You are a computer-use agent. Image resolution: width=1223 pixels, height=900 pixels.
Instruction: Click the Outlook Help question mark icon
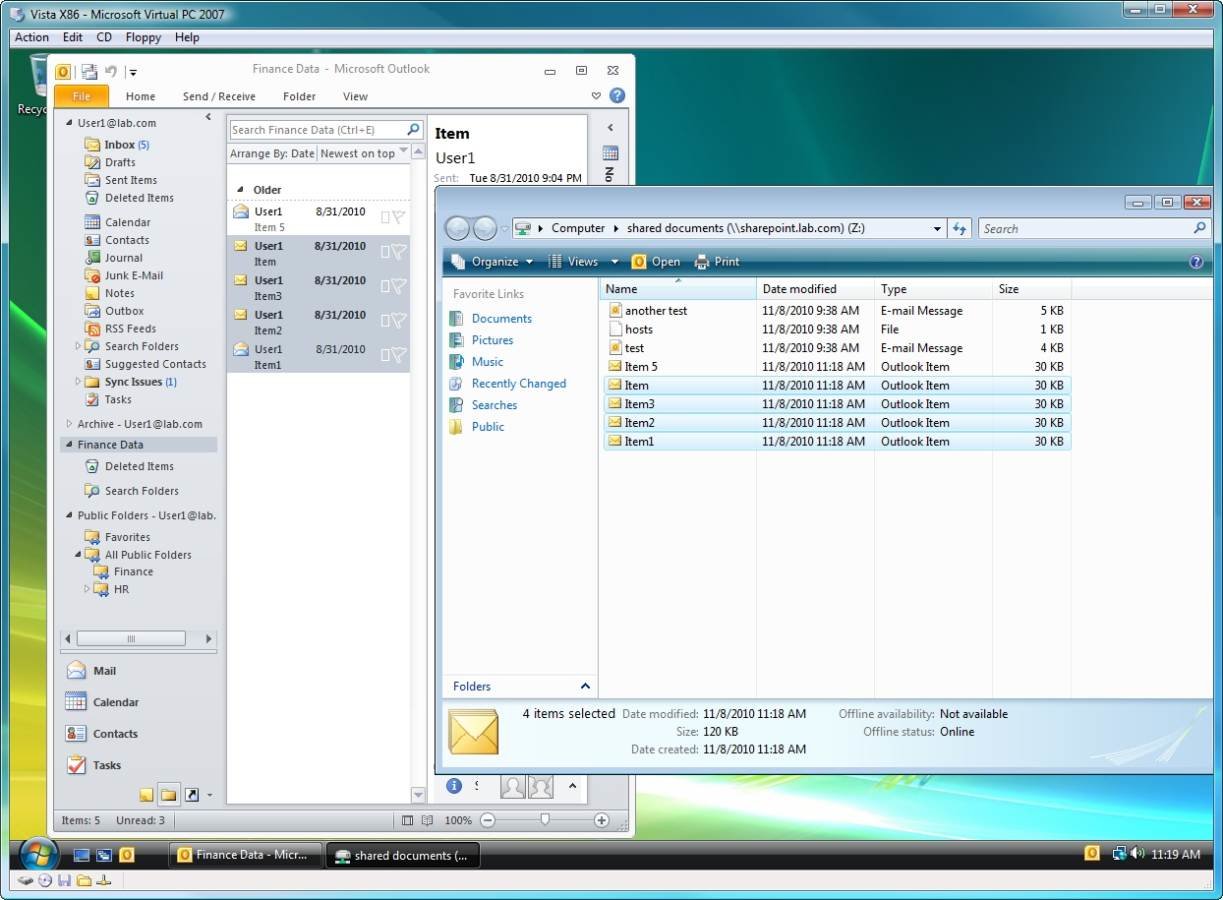pyautogui.click(x=617, y=96)
